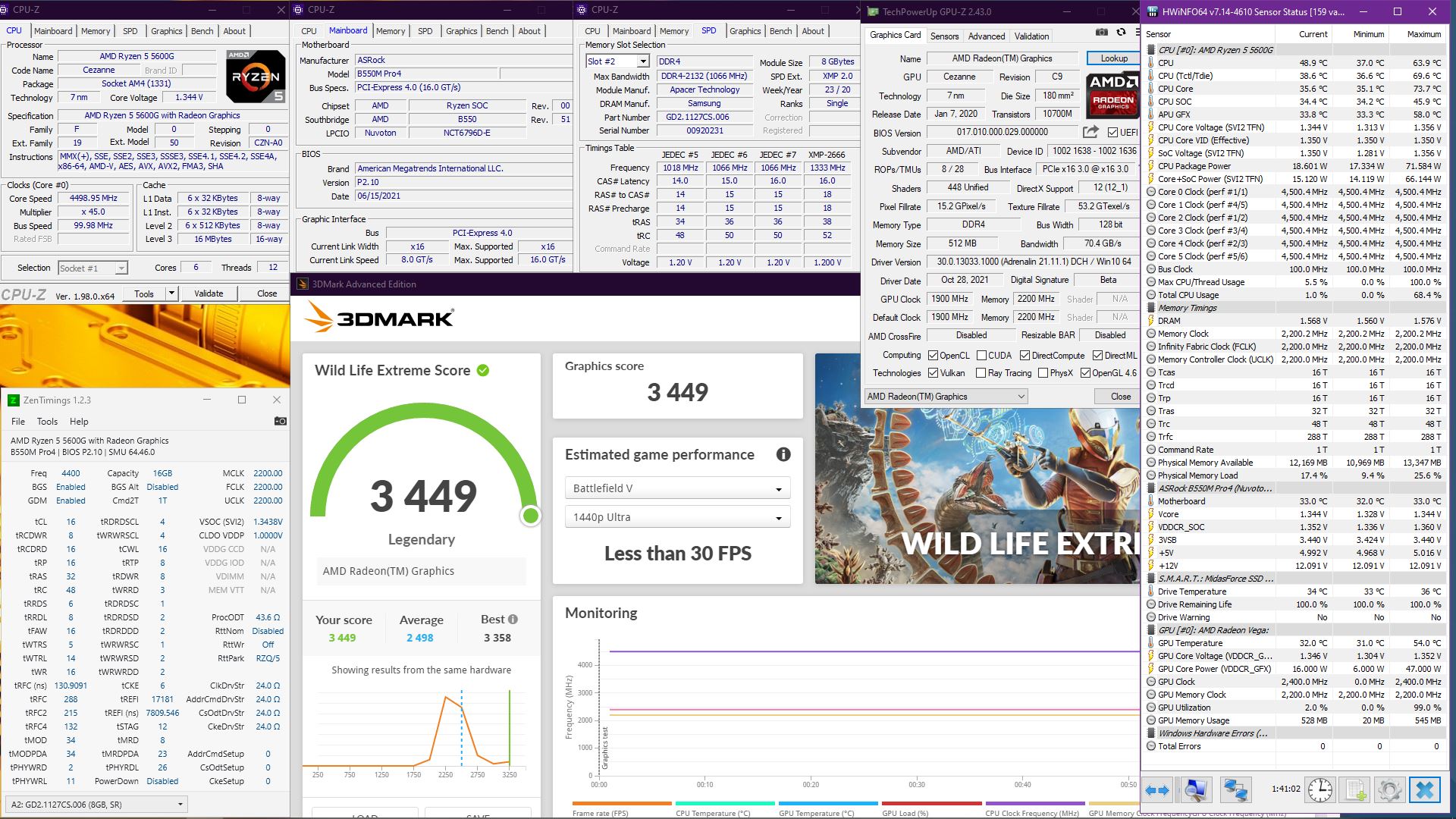This screenshot has height=819, width=1456.
Task: Toggle the OpenGL 4.6 checkbox
Action: coord(1085,373)
